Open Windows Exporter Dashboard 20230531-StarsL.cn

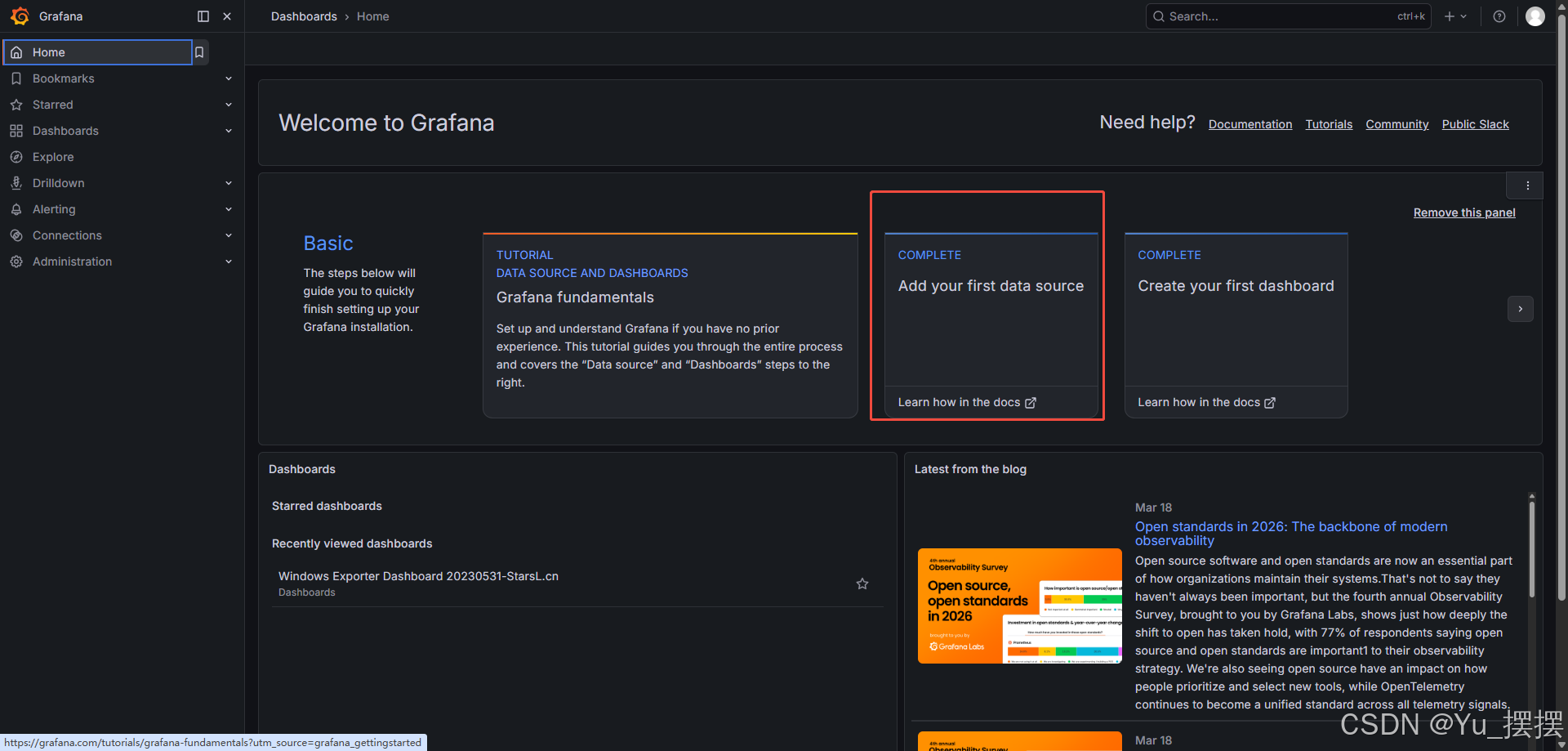[x=418, y=576]
